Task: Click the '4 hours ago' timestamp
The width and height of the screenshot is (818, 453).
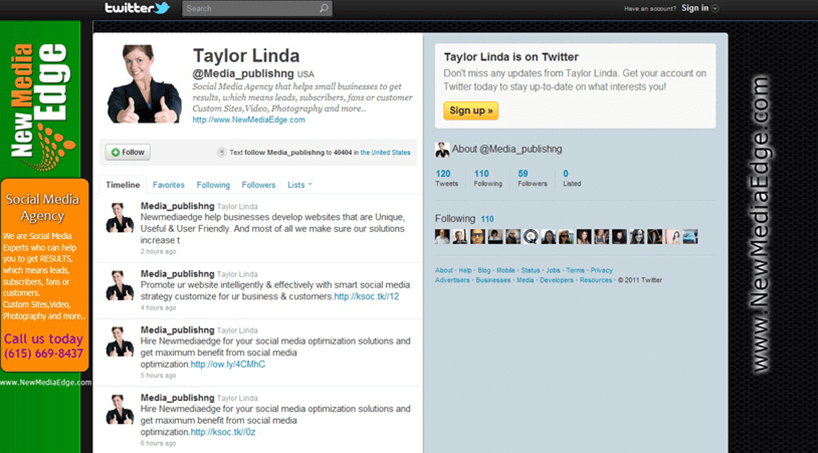Action: (158, 308)
